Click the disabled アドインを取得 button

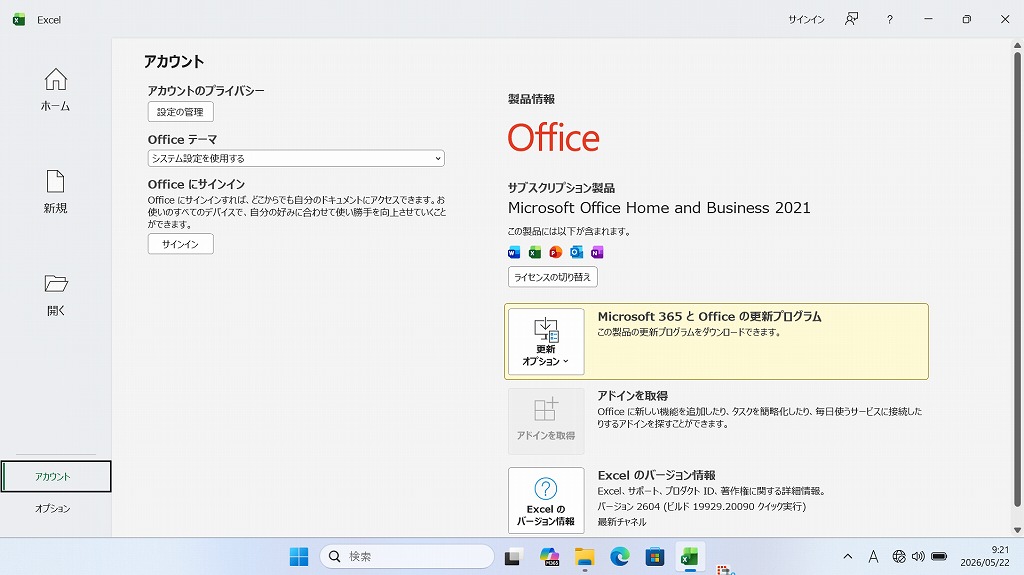[x=546, y=421]
